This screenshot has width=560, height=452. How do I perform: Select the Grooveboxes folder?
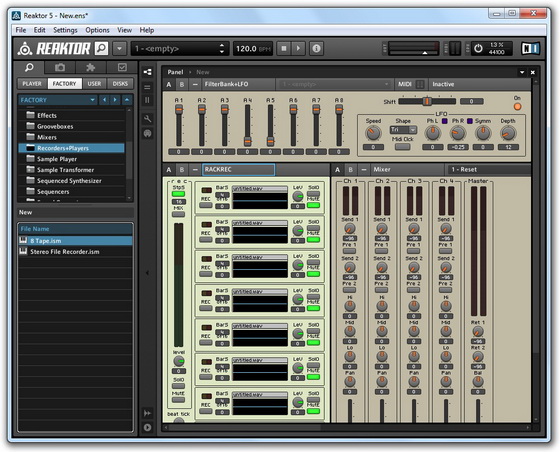tap(71, 126)
